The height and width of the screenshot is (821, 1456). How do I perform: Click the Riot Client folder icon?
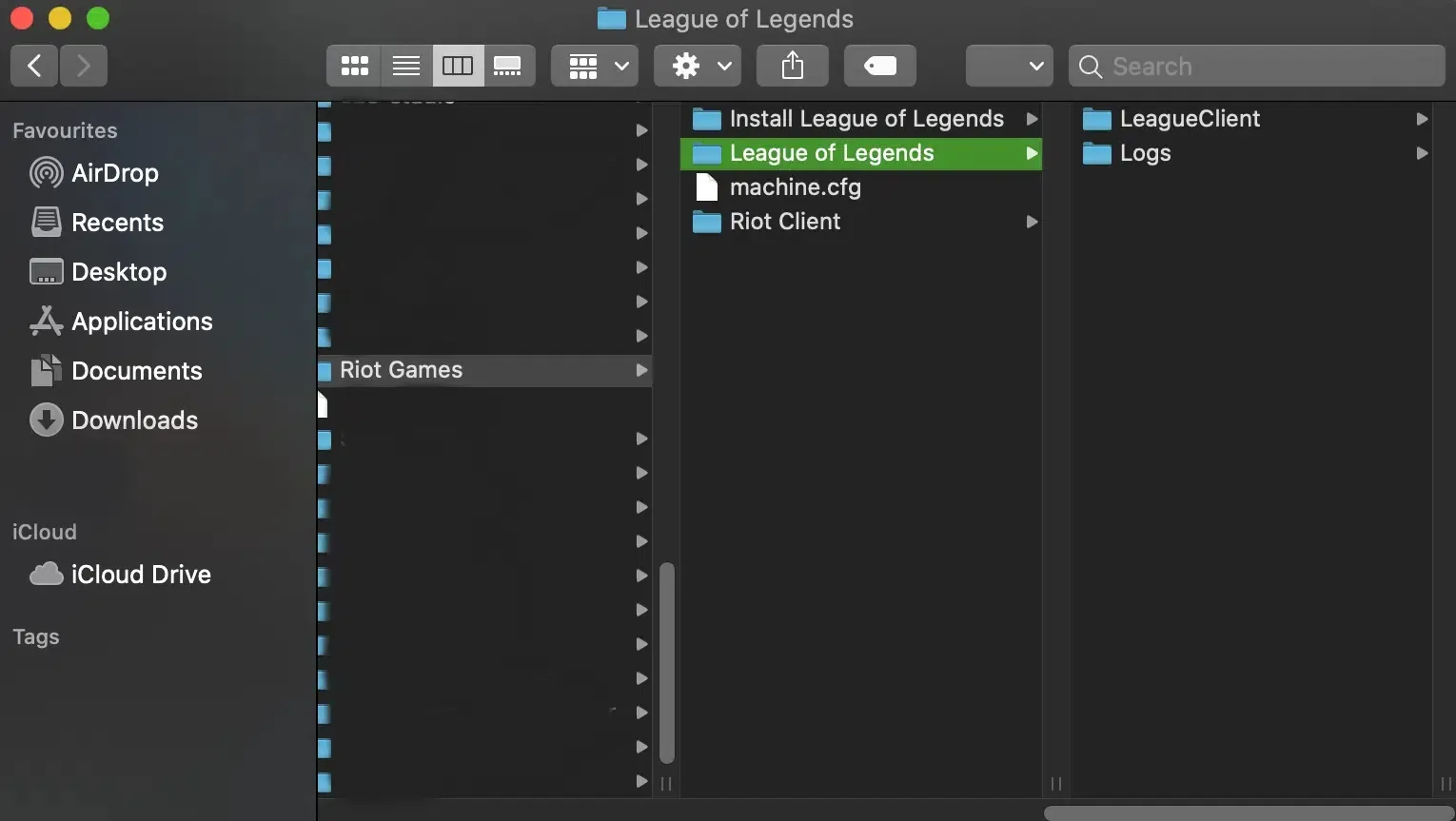706,222
